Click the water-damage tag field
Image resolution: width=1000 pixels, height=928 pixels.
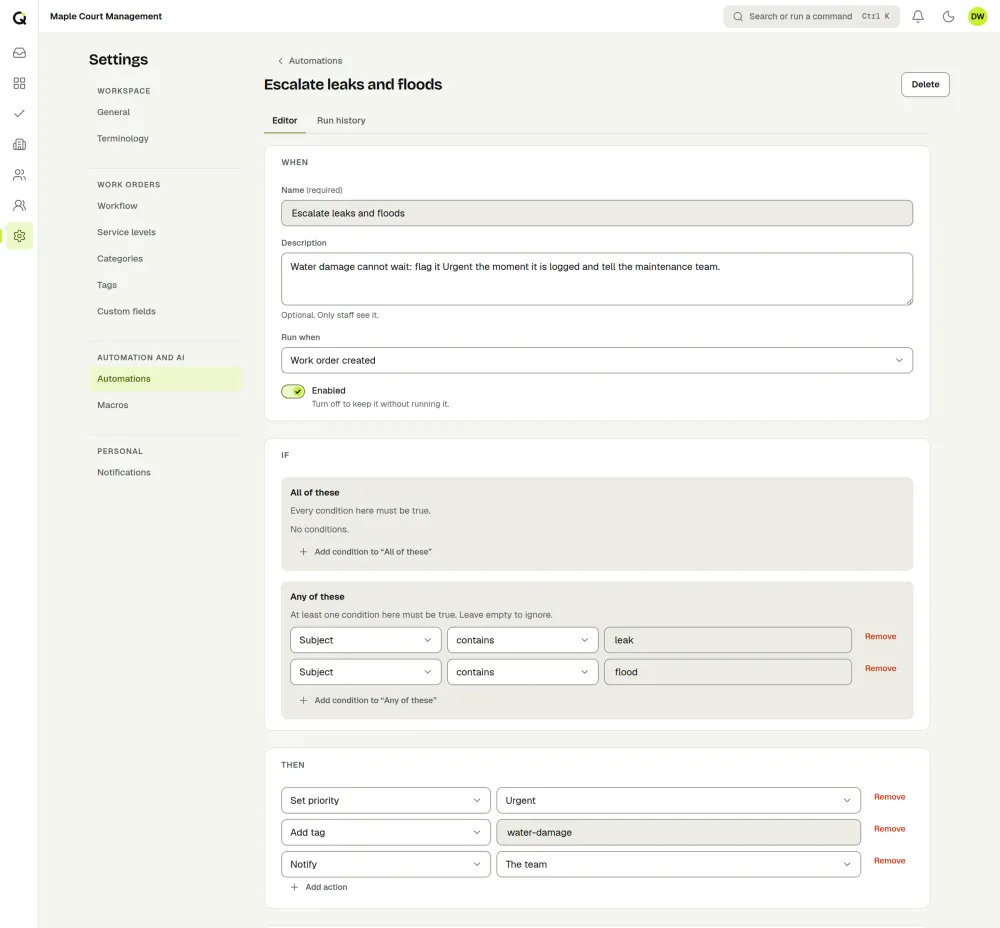click(x=679, y=832)
